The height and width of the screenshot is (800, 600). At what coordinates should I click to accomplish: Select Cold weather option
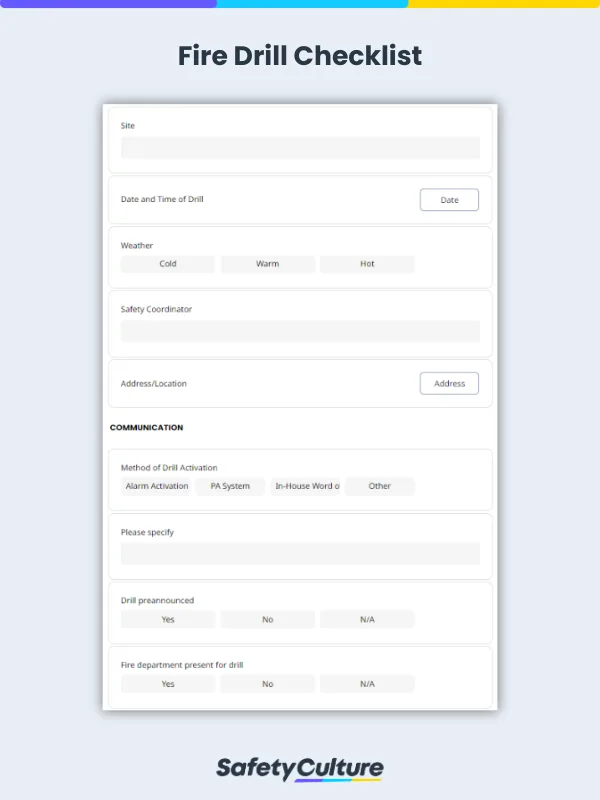pos(168,264)
